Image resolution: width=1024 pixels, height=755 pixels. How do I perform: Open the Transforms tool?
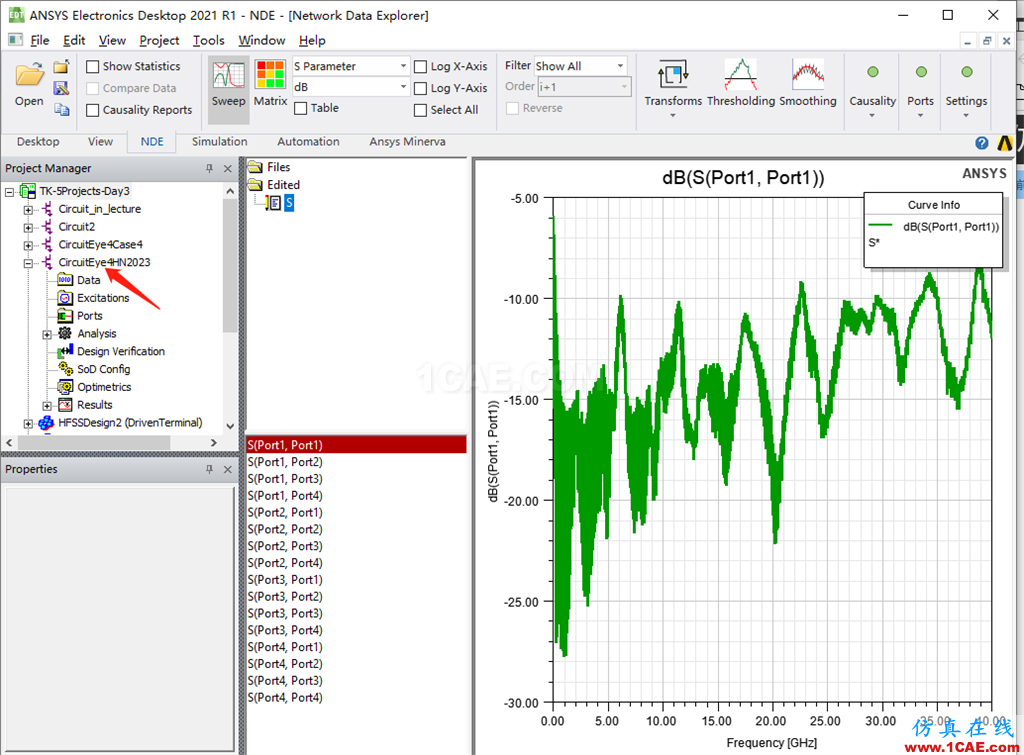[673, 75]
